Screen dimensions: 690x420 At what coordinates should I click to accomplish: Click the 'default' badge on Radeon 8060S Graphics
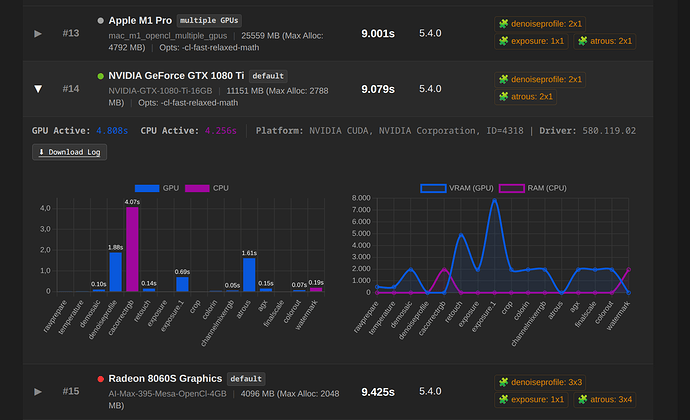point(245,379)
